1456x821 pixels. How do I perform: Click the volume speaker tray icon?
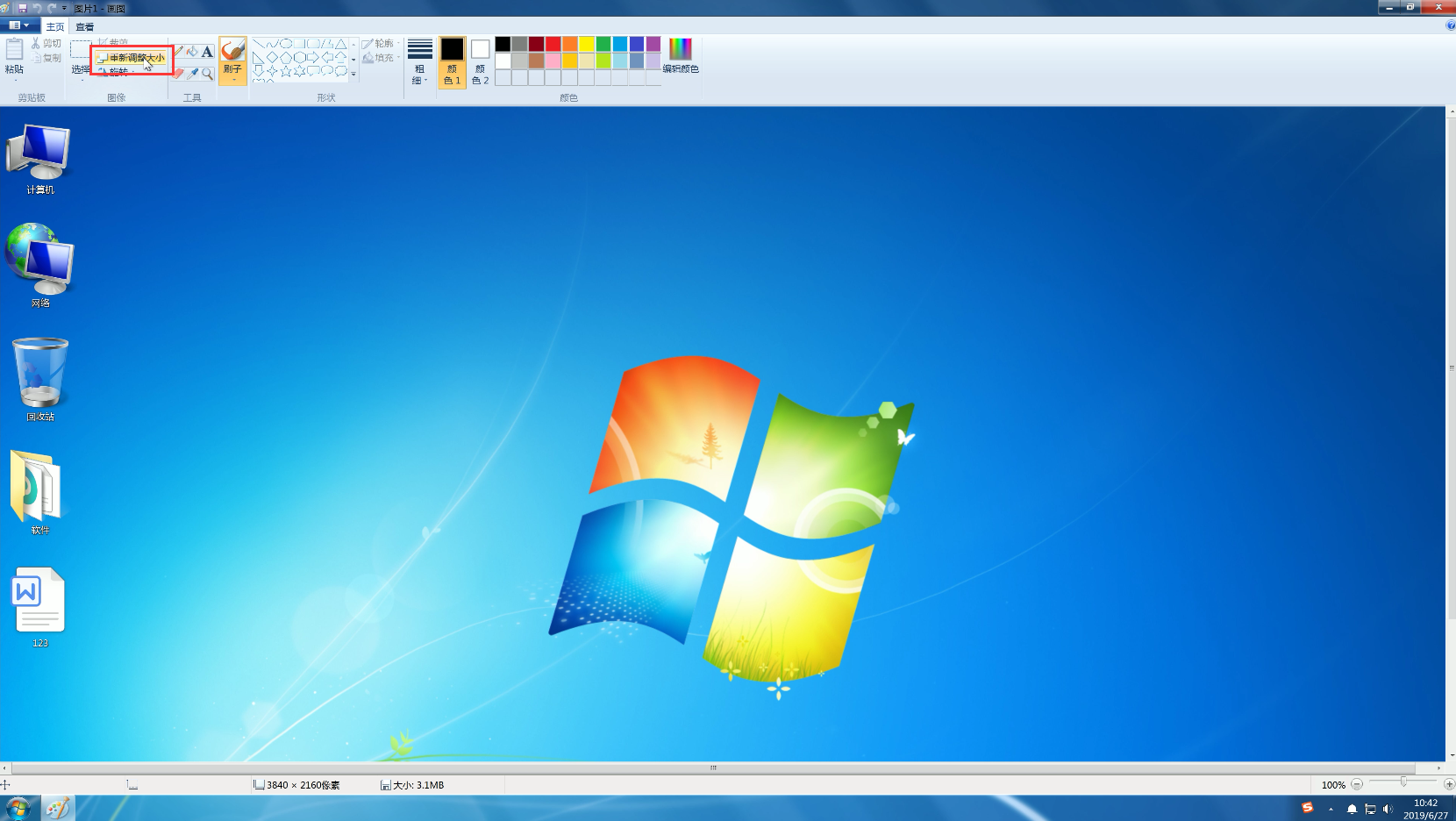point(1388,809)
